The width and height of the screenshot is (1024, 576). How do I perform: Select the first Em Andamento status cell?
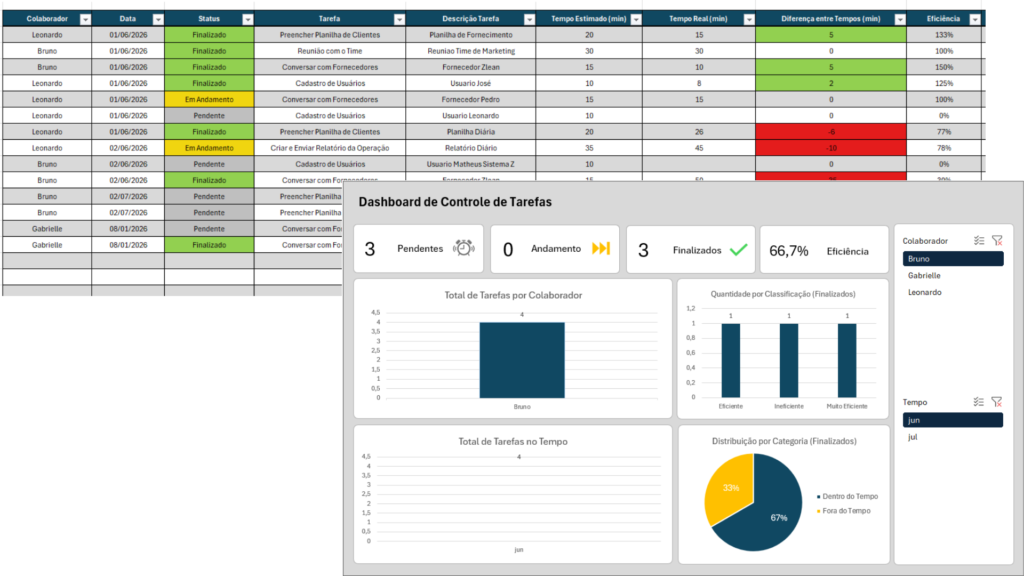(209, 100)
